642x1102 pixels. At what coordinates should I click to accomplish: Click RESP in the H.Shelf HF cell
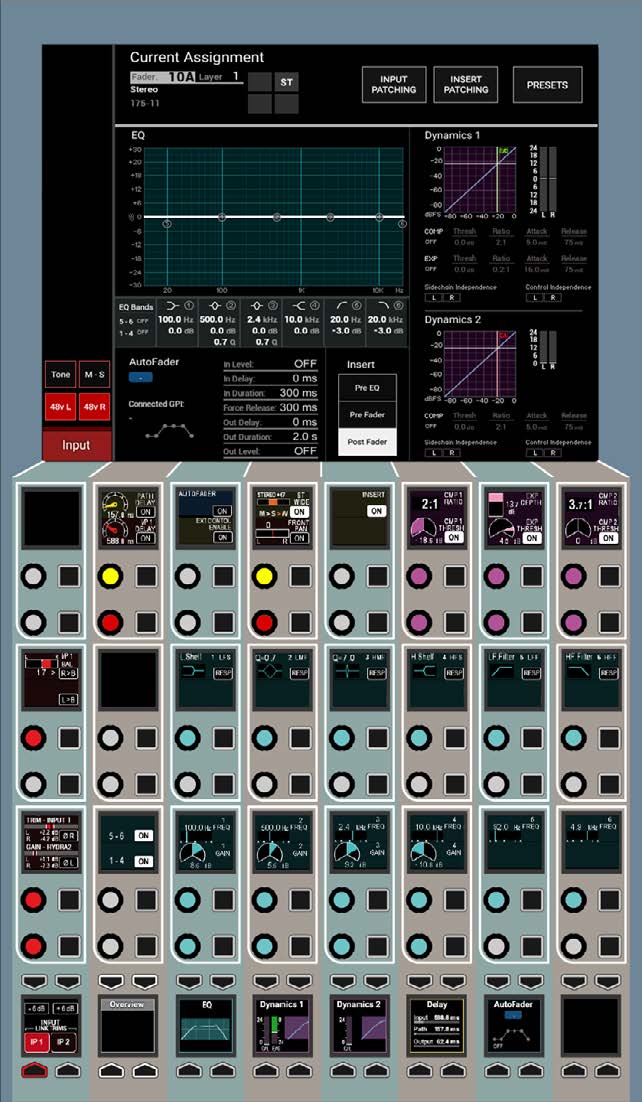[454, 673]
